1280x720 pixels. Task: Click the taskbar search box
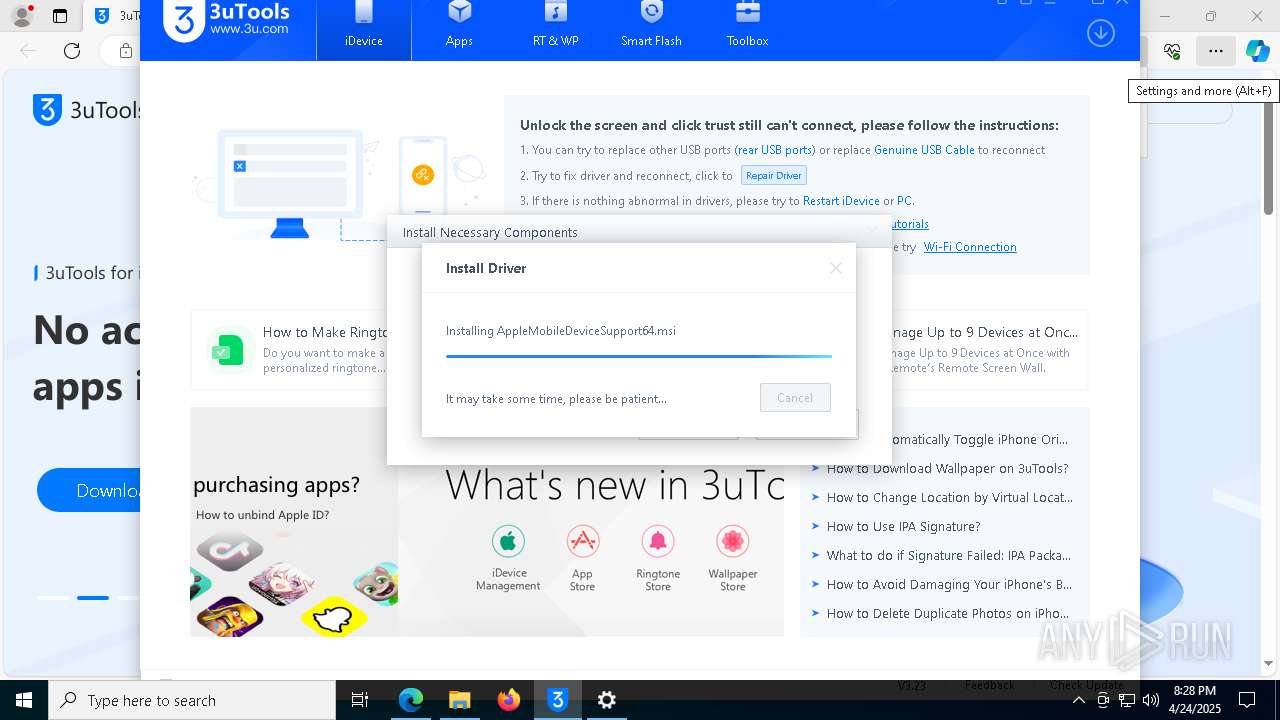pyautogui.click(x=192, y=700)
